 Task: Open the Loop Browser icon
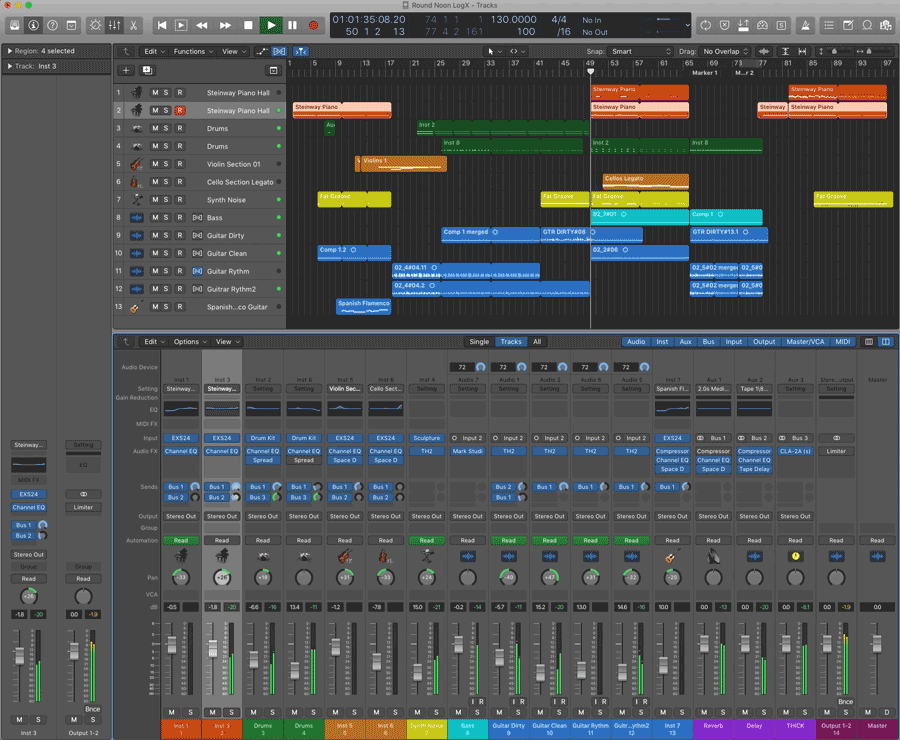pos(867,25)
